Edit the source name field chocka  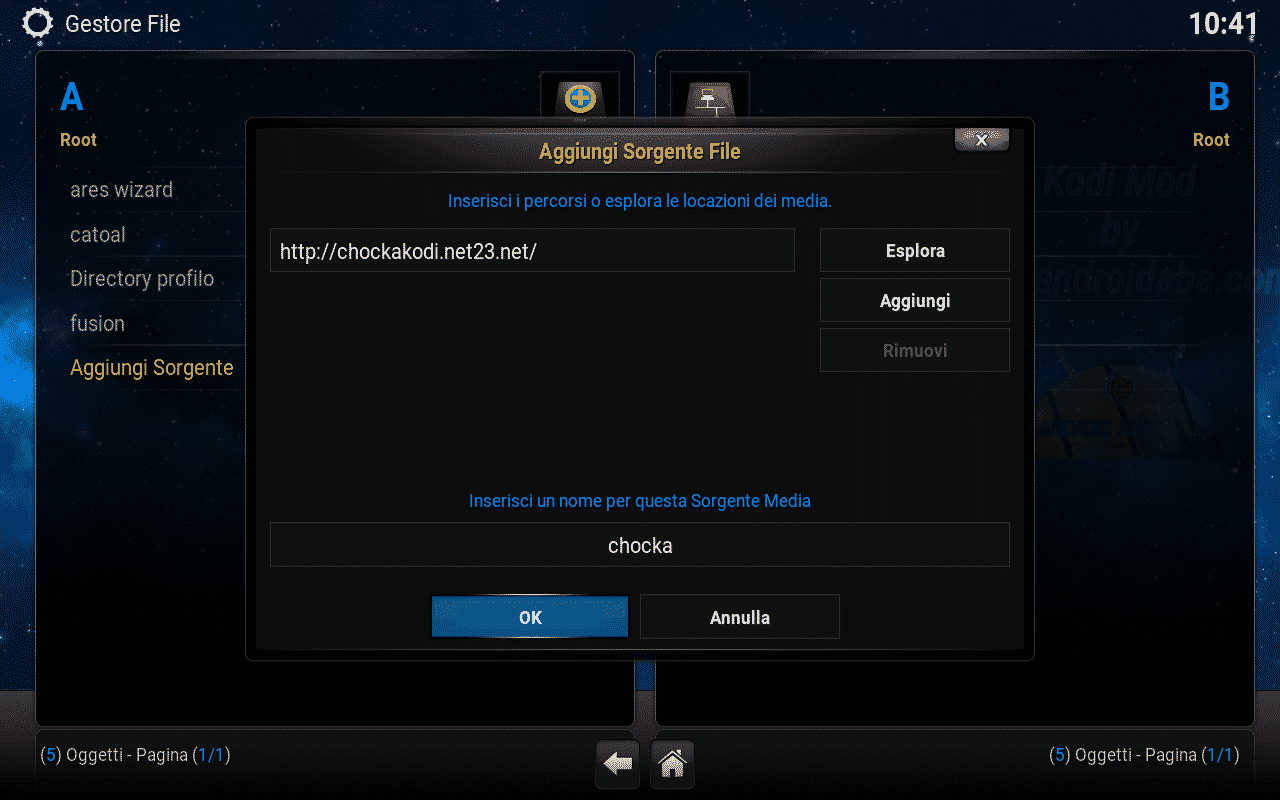click(x=640, y=545)
